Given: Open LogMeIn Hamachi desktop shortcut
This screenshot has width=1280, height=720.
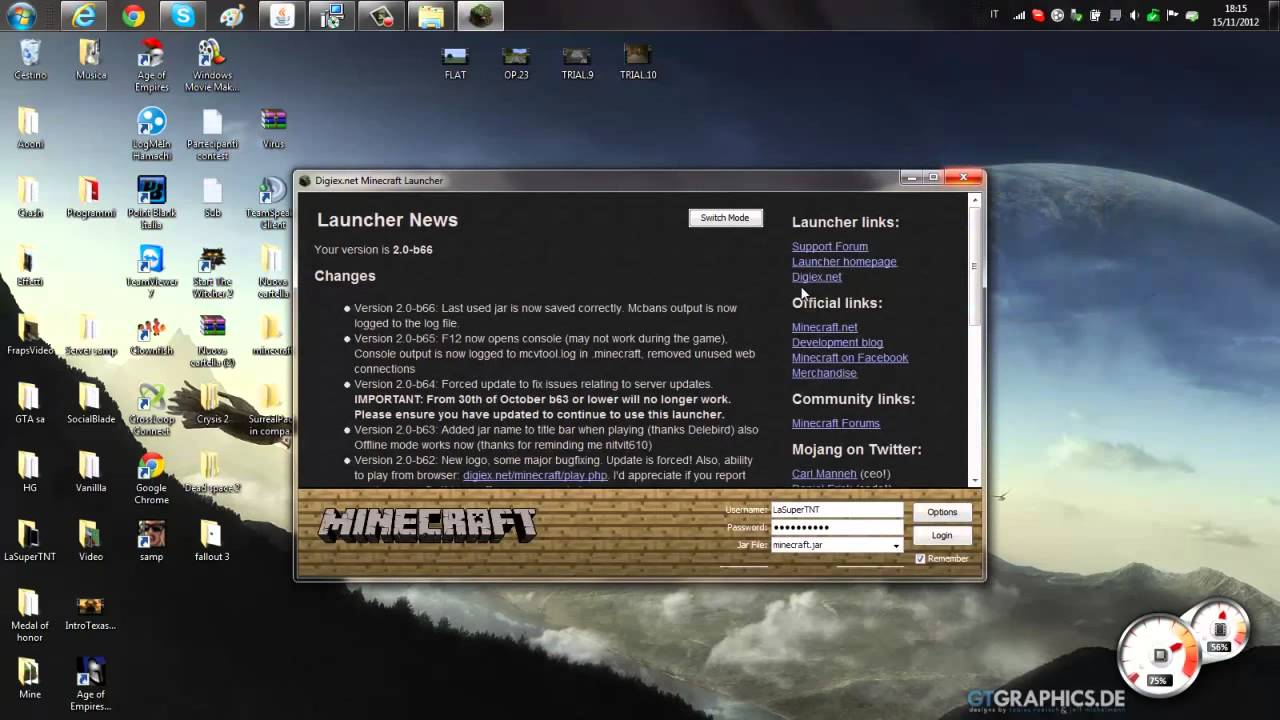Looking at the screenshot, I should coord(151,135).
